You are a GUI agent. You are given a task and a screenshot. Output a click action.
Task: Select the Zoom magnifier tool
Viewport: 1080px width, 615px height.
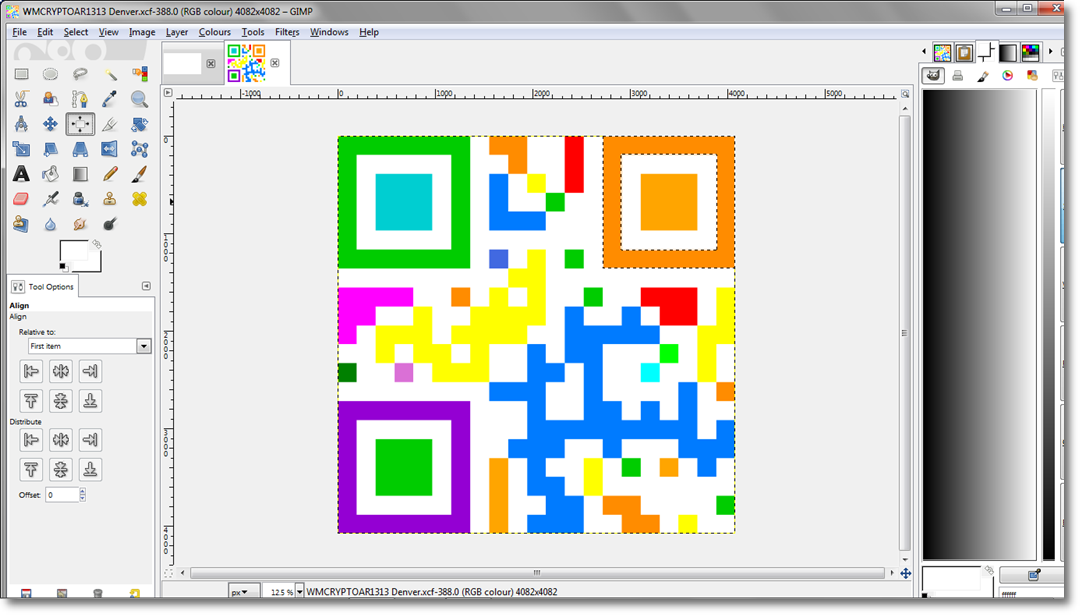pos(139,99)
